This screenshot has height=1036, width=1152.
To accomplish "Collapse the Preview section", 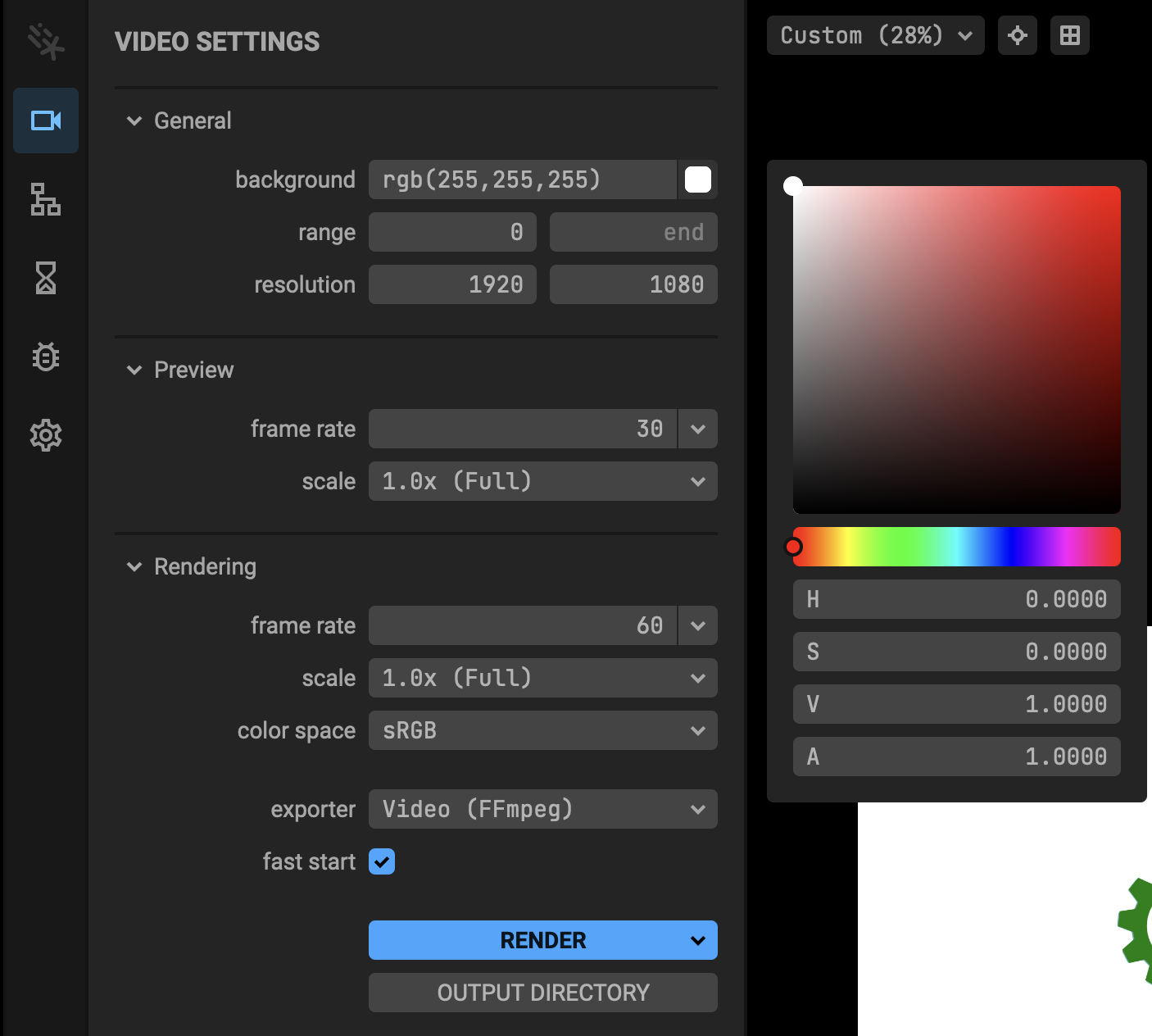I will pos(134,370).
